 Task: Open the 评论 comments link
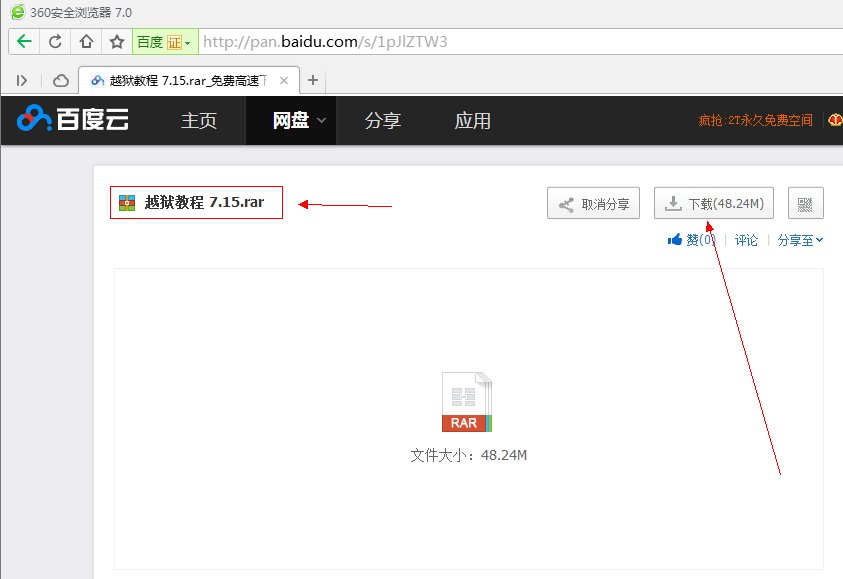pyautogui.click(x=745, y=240)
